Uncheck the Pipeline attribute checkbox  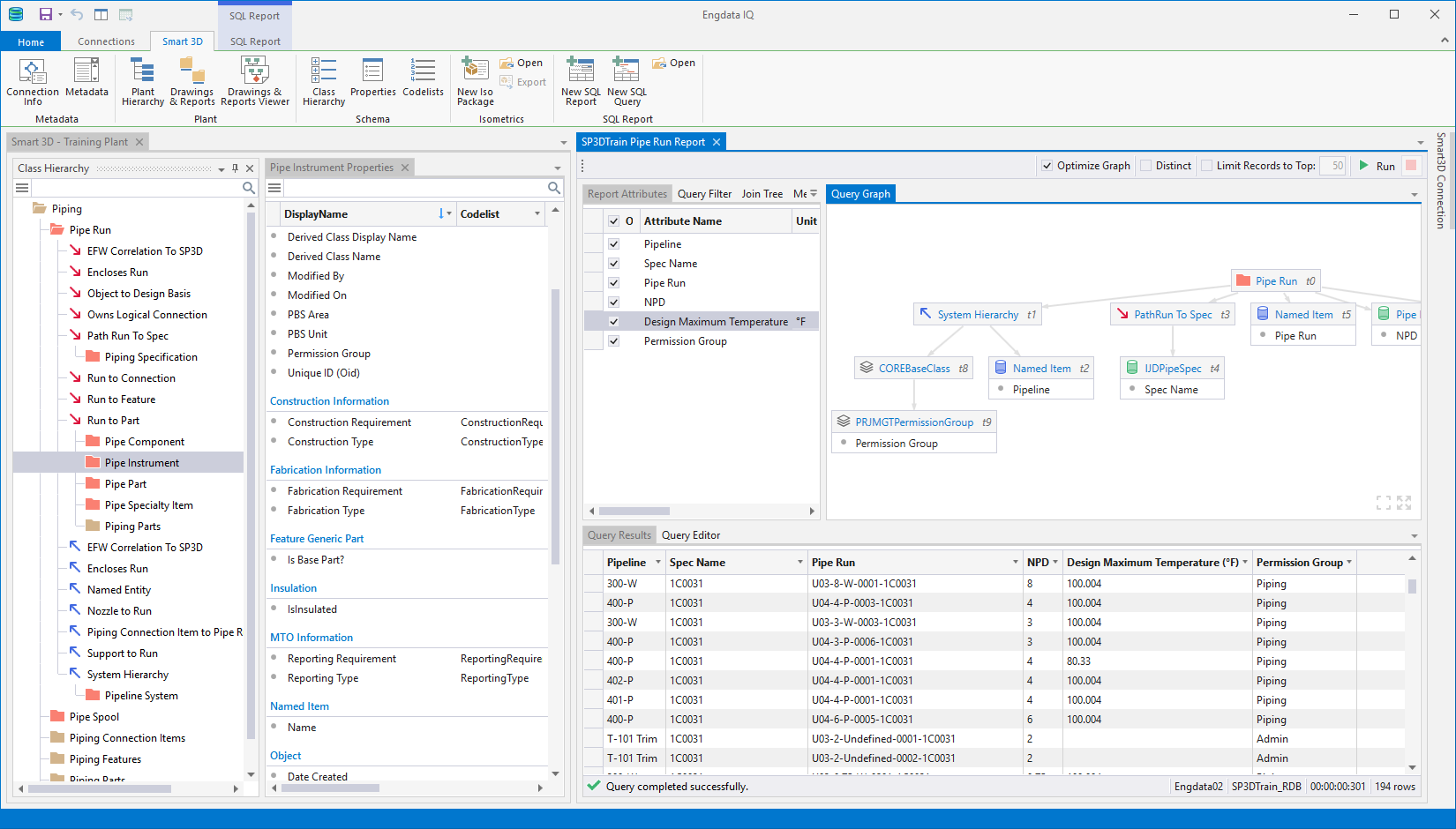pyautogui.click(x=613, y=244)
